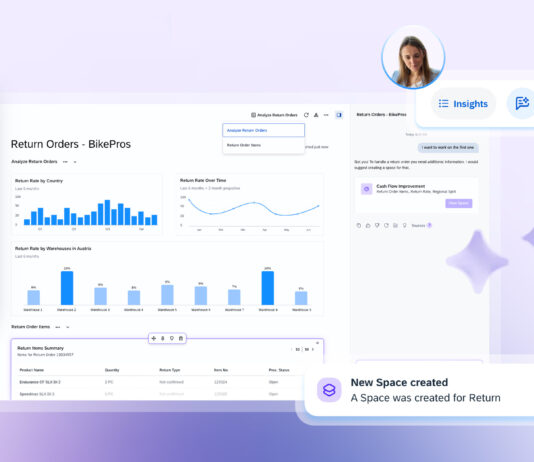Click the New Space created notification title
Screen dimensions: 534x462
click(399, 382)
